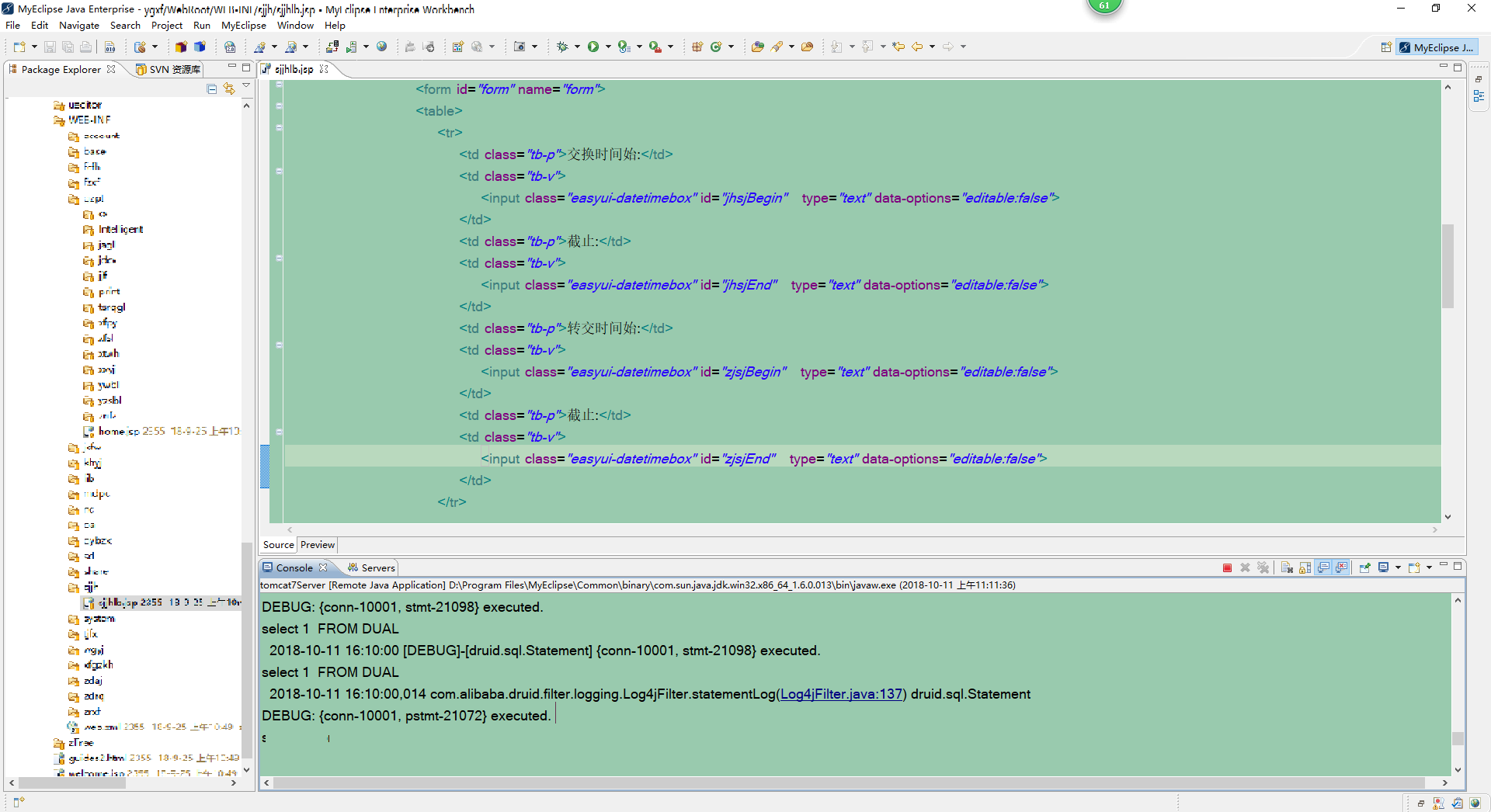The image size is (1491, 812).
Task: Click the Last Edit Location icon
Action: [x=898, y=47]
